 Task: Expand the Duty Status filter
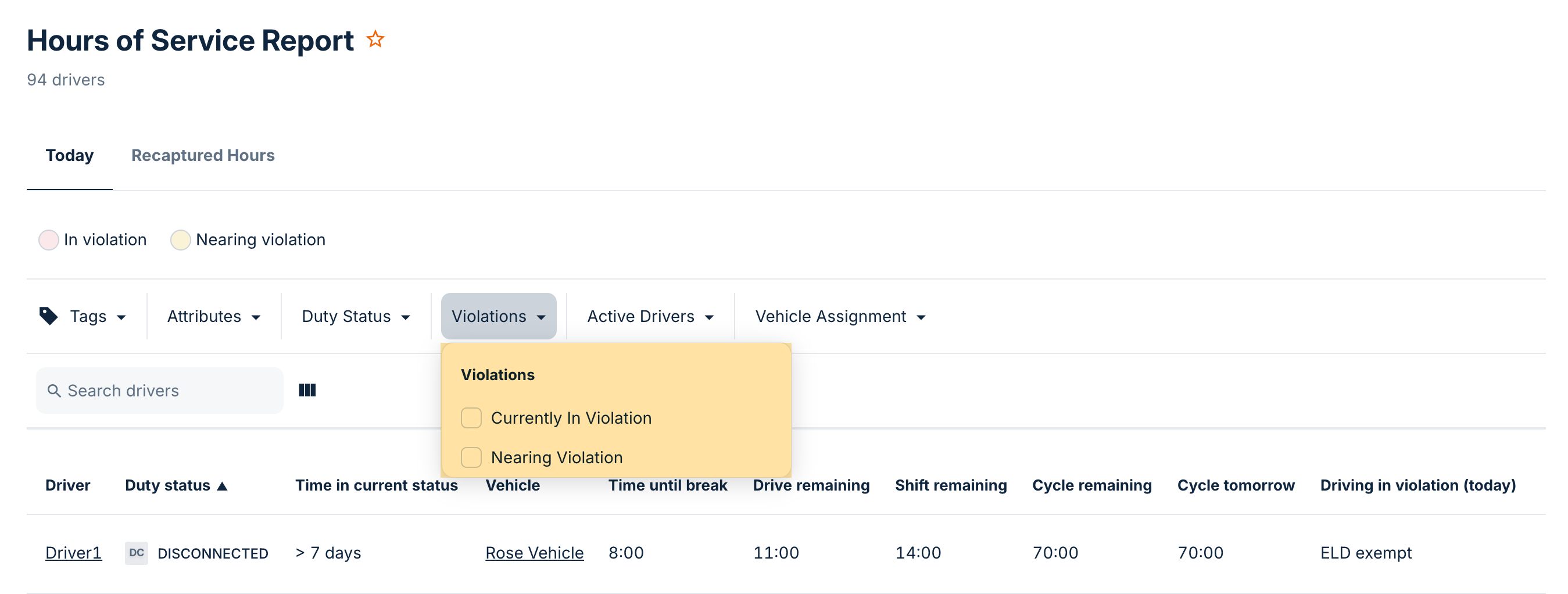tap(356, 317)
